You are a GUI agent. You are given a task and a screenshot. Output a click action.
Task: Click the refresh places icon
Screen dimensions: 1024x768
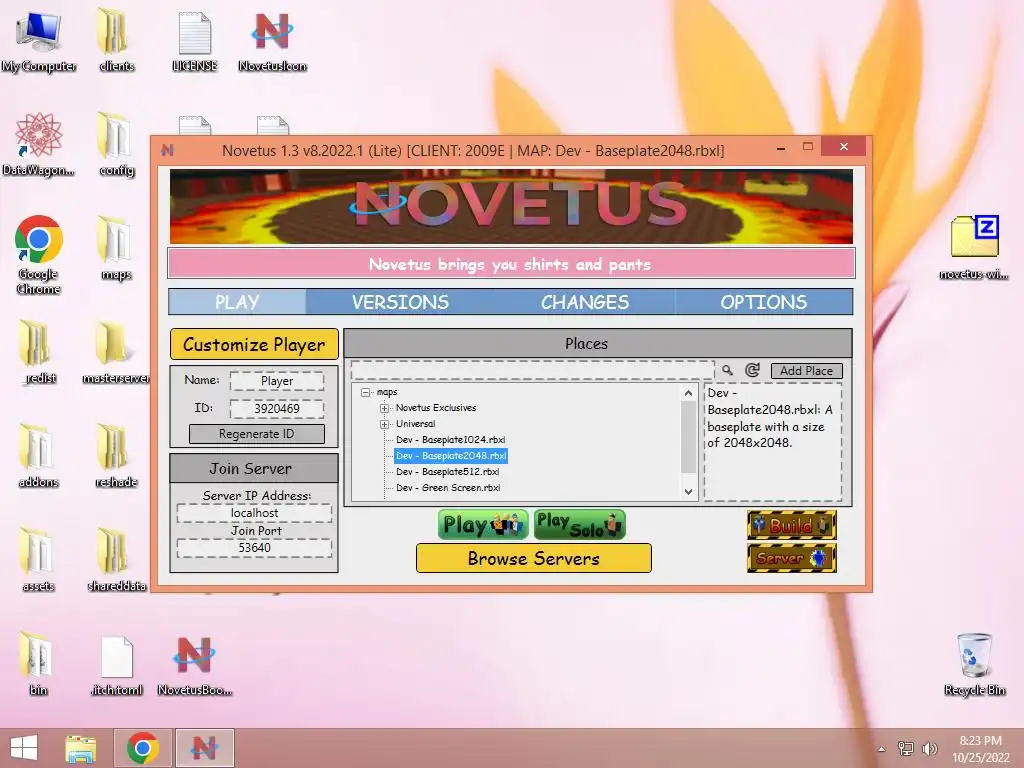[752, 370]
